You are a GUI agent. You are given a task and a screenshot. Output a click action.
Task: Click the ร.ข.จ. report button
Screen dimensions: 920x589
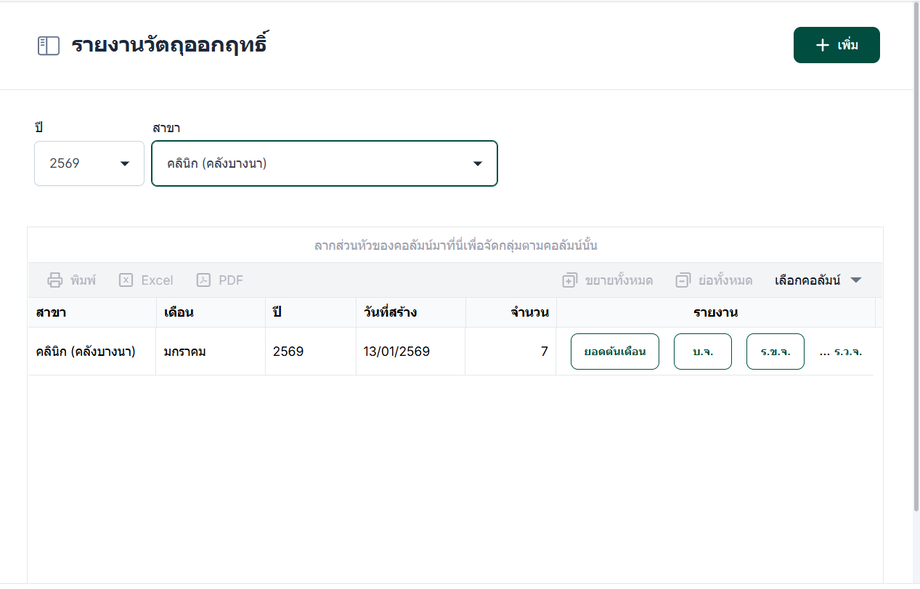pyautogui.click(x=775, y=352)
